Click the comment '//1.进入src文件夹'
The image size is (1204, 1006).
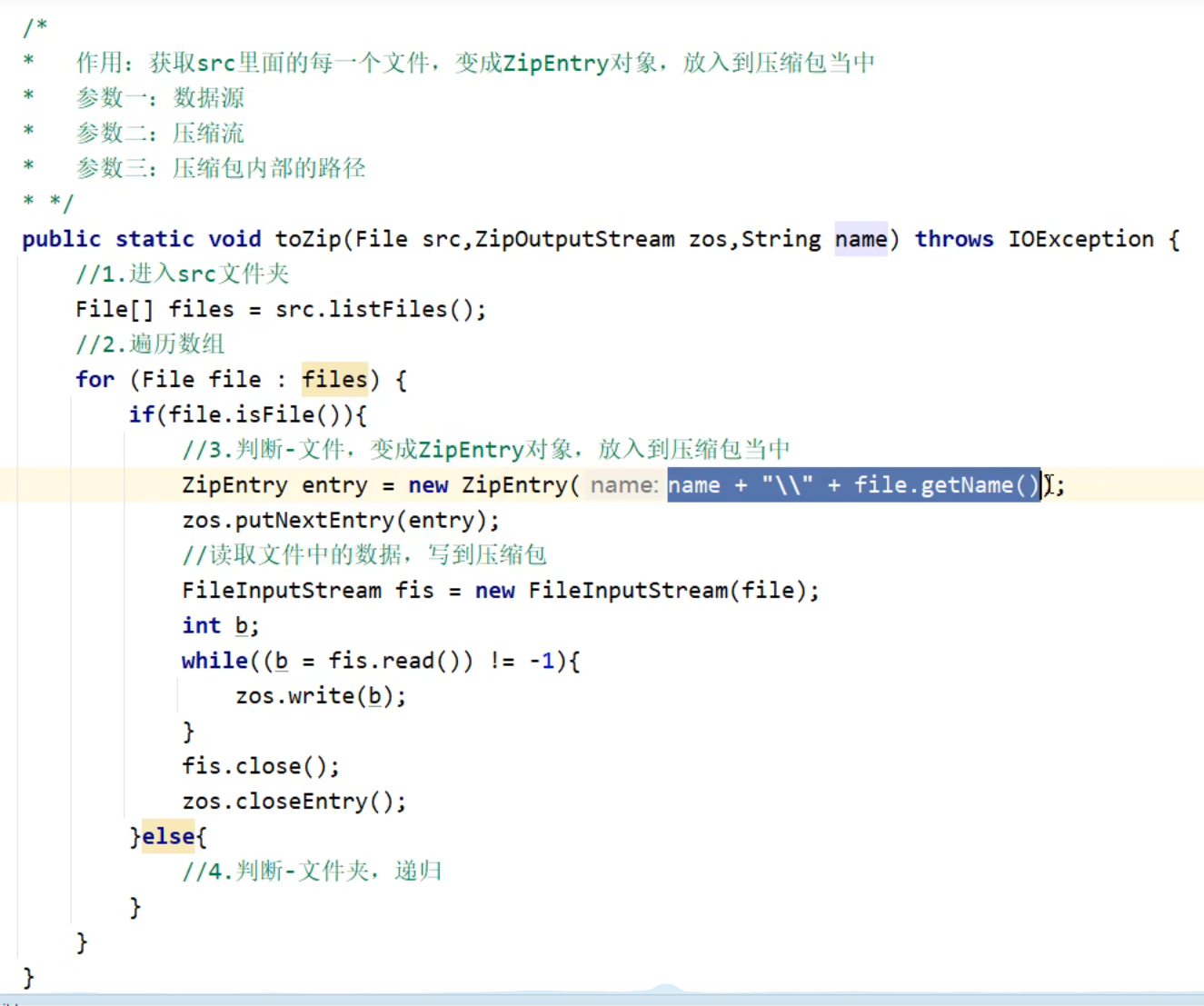click(x=182, y=274)
